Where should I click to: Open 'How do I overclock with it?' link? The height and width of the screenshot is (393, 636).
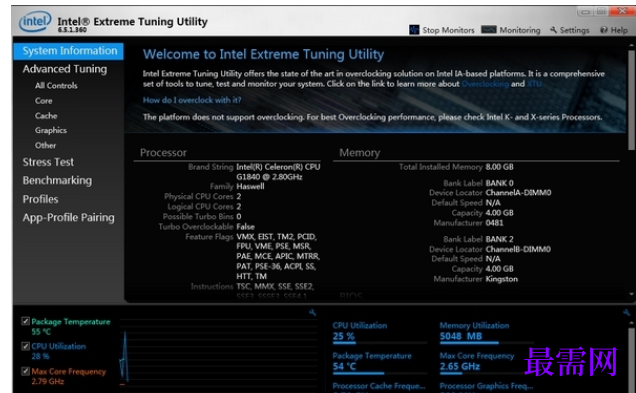192,100
